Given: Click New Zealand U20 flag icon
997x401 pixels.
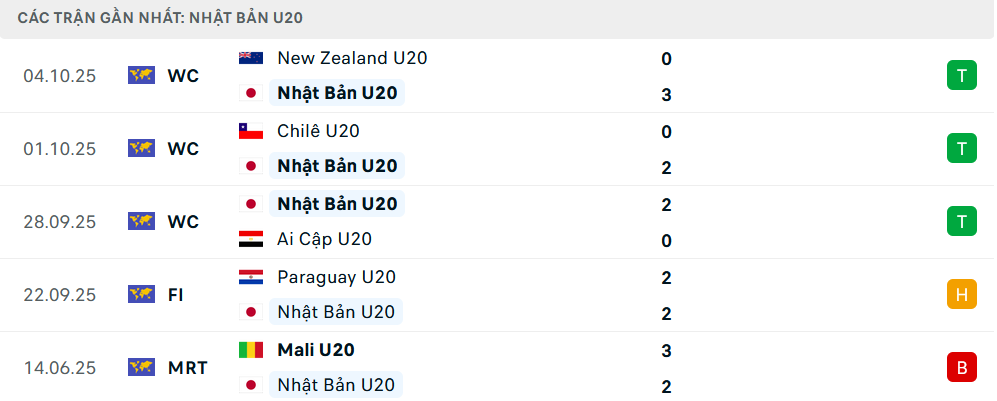Looking at the screenshot, I should (x=250, y=58).
